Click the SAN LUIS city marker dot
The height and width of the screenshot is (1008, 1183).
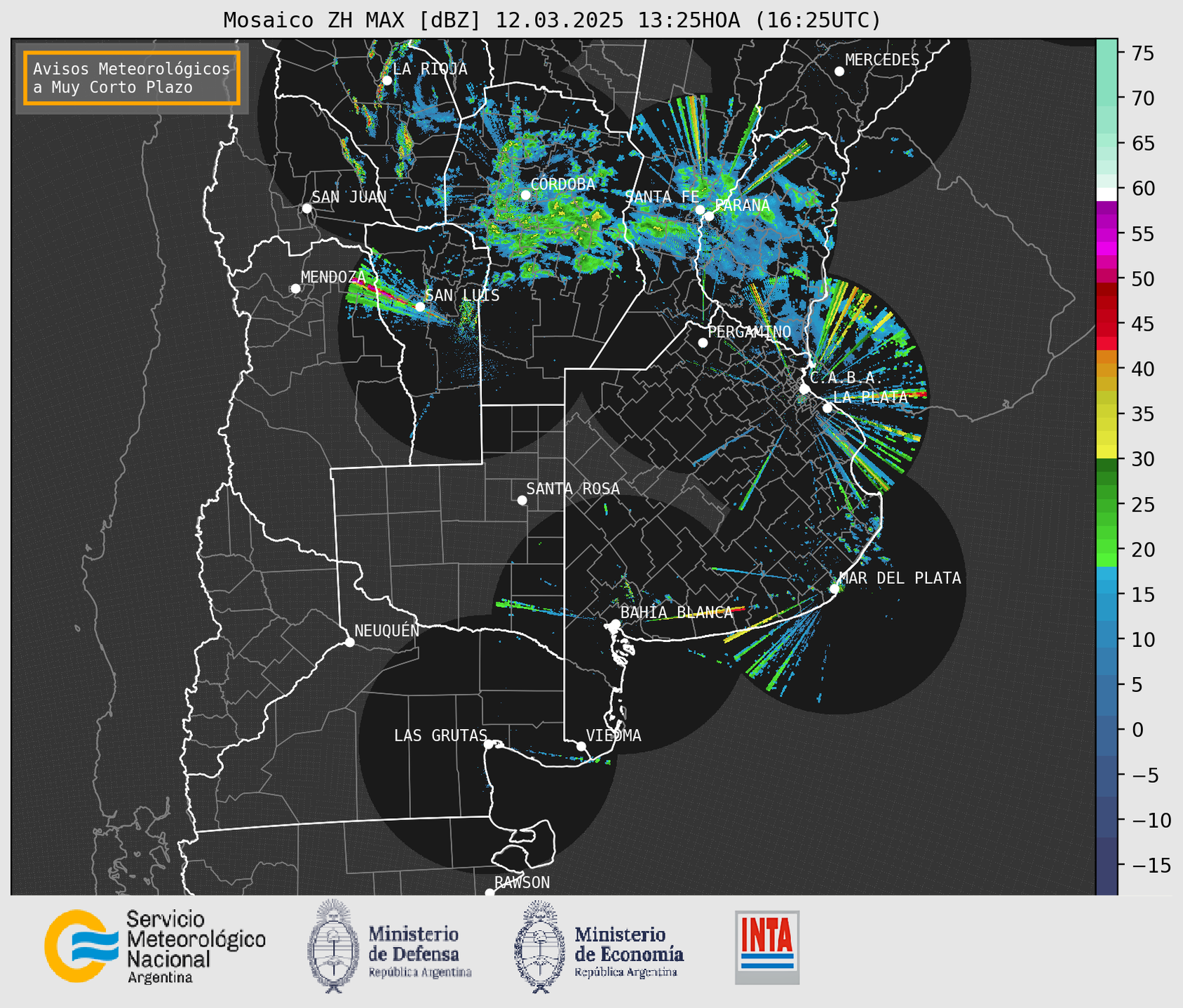[420, 306]
